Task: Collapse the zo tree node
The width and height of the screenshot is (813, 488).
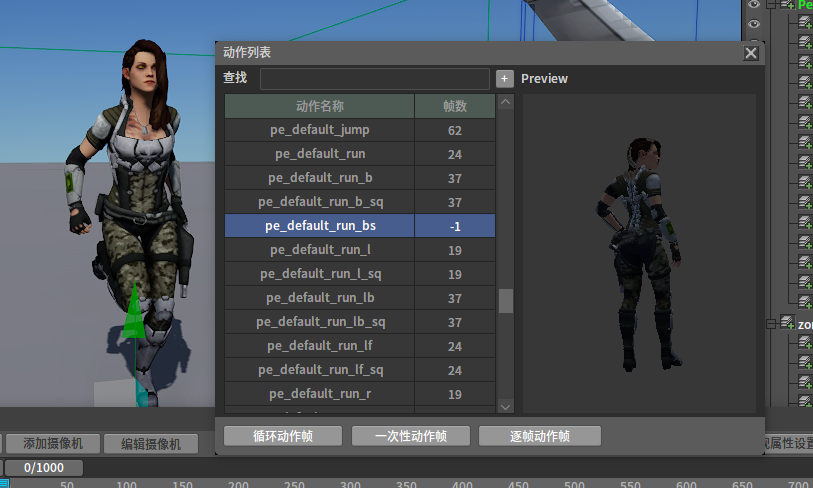Action: click(x=772, y=323)
